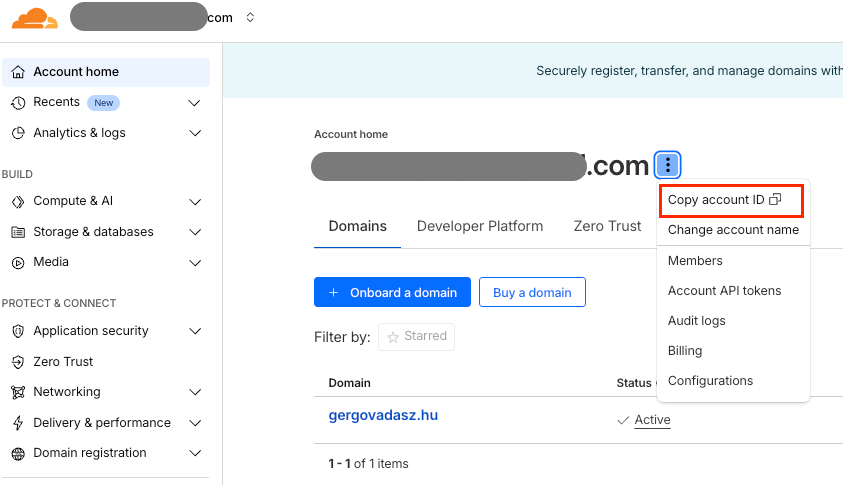Image resolution: width=843 pixels, height=485 pixels.
Task: Click the Application security shield icon
Action: (18, 331)
